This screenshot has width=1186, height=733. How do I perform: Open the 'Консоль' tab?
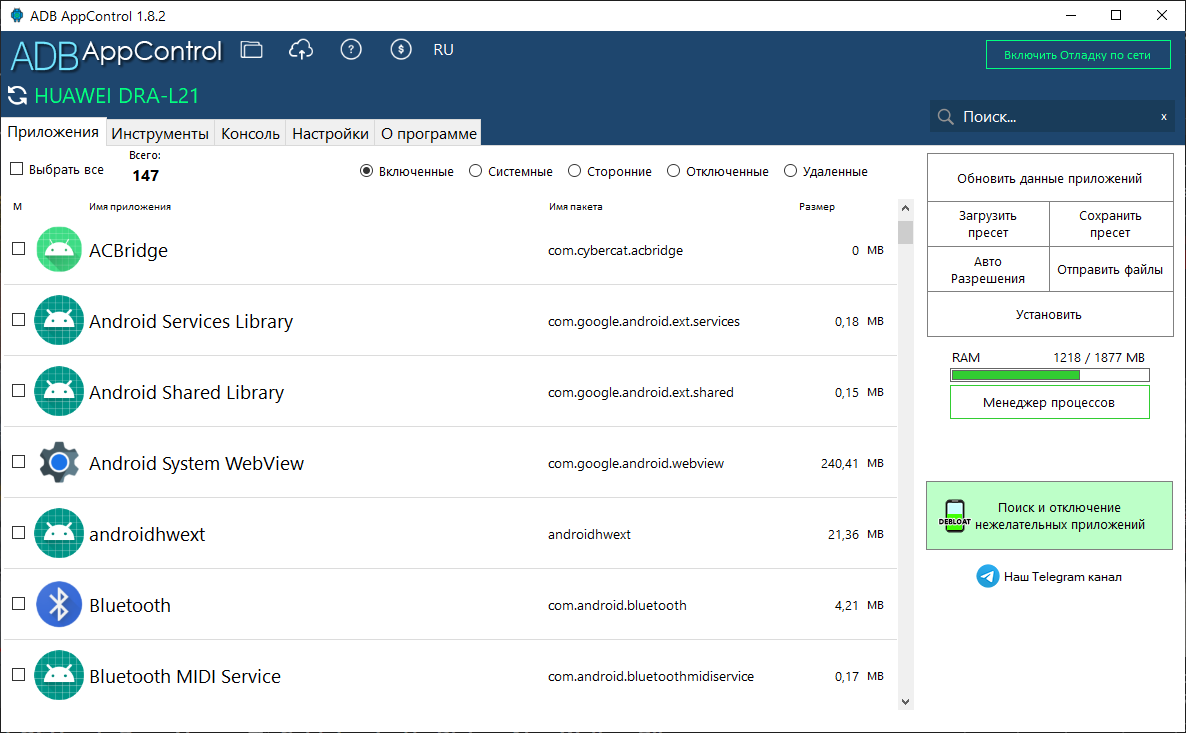tap(250, 133)
